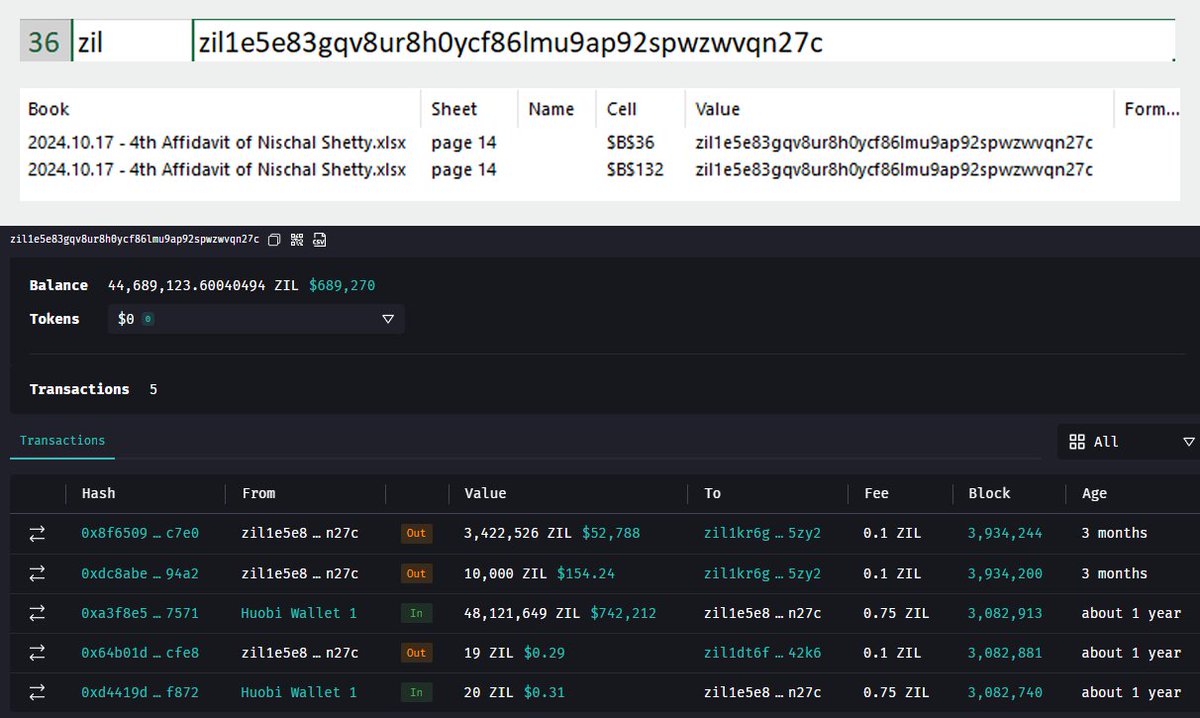Screen dimensions: 1200x718
Task: Select the cell with the full zil1e5e83 address
Action: (x=684, y=43)
